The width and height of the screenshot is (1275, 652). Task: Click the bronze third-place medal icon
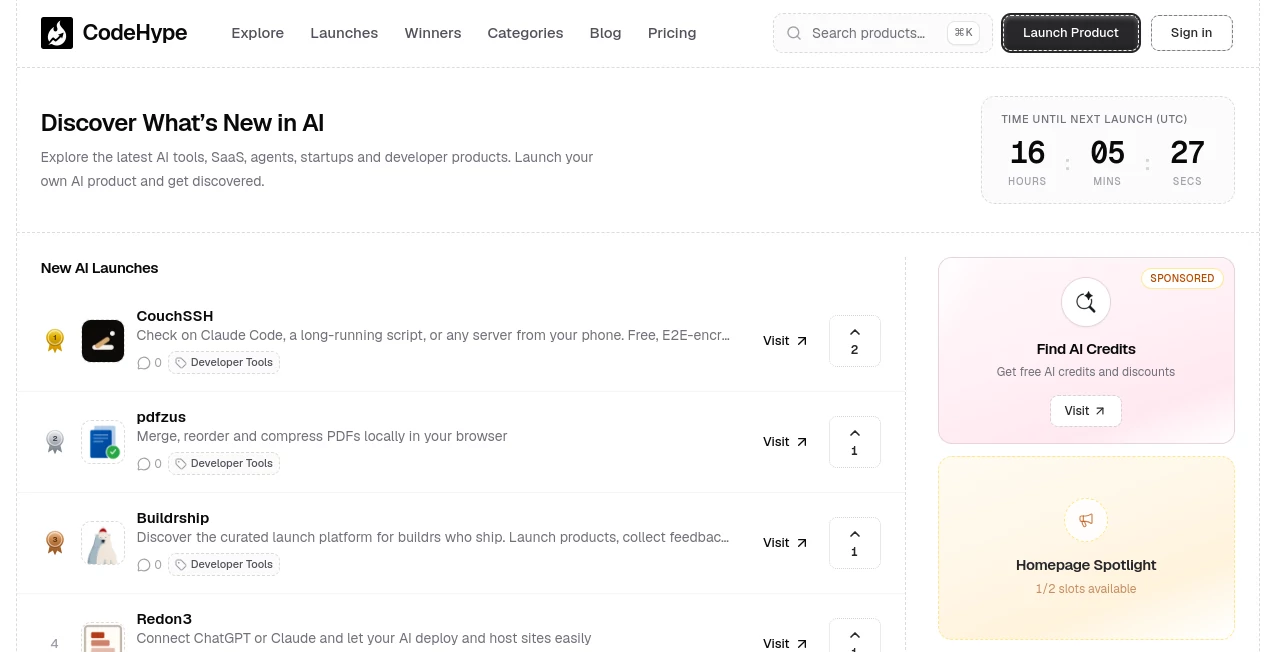[x=55, y=543]
